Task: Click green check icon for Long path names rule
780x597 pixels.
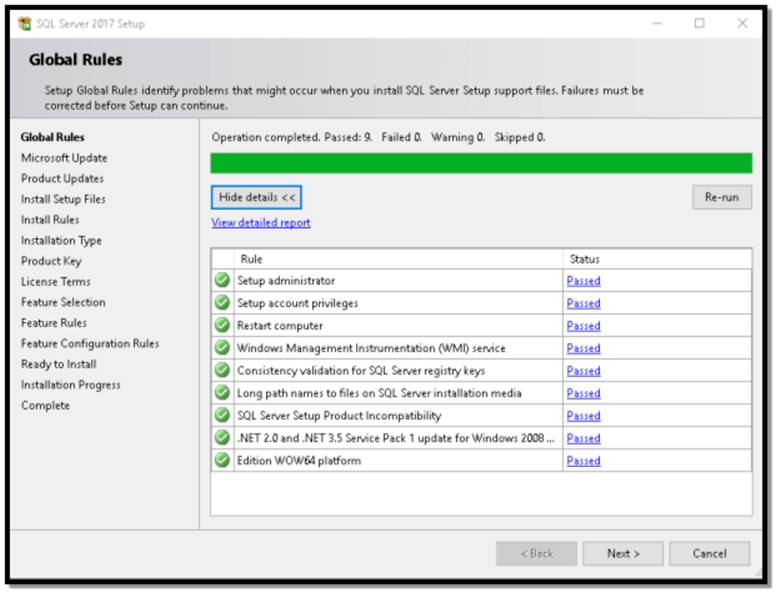Action: [222, 393]
